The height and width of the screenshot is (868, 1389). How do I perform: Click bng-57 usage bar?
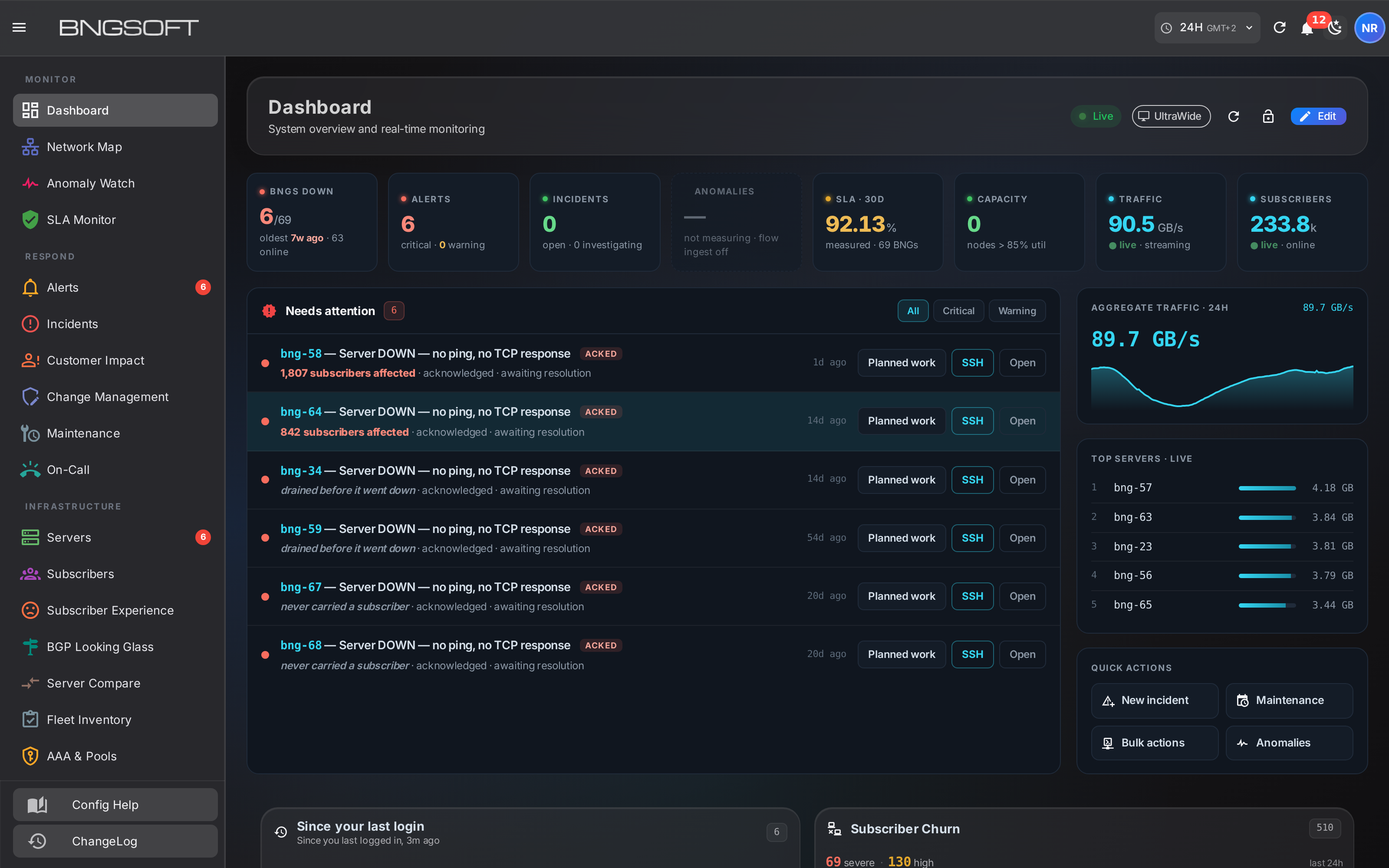pos(1267,488)
